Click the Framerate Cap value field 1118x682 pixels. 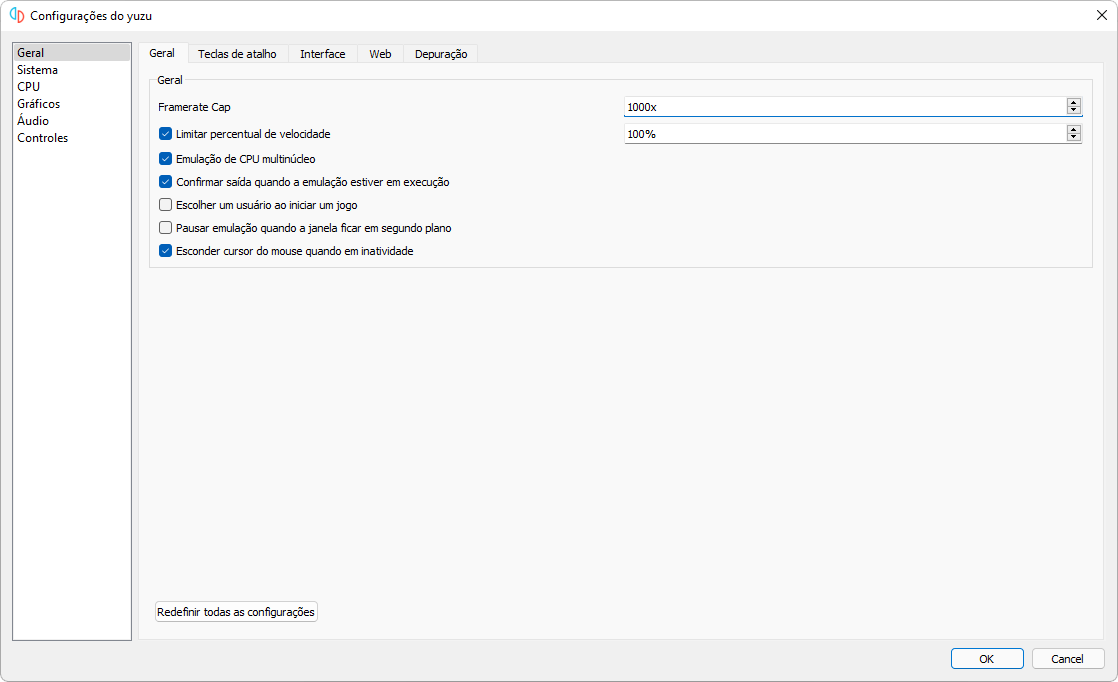click(845, 107)
